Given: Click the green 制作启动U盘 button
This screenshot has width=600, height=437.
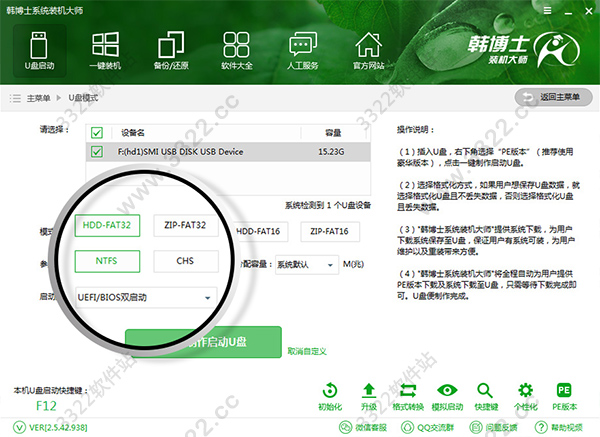Looking at the screenshot, I should (203, 342).
